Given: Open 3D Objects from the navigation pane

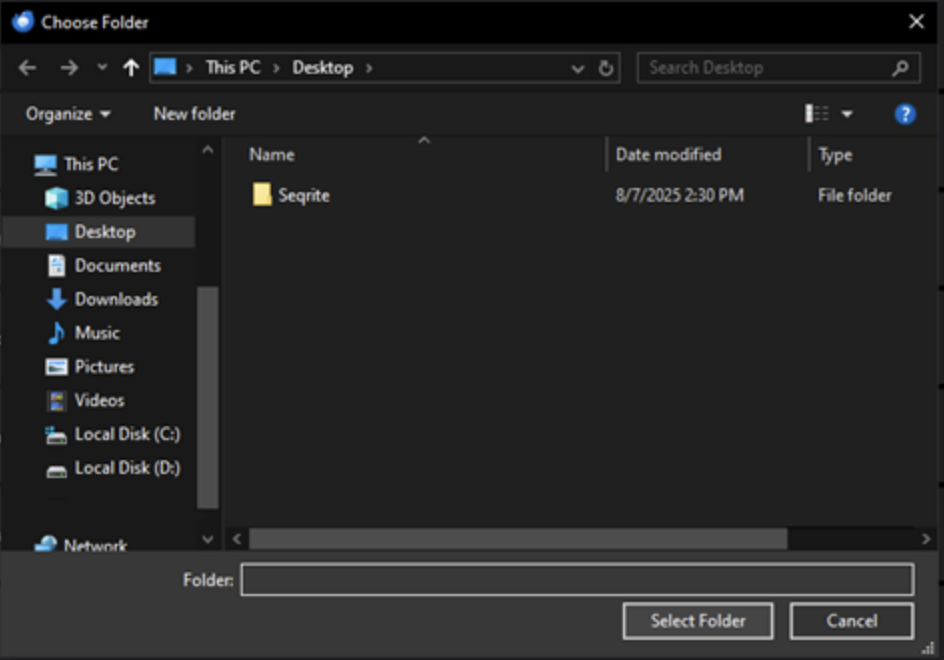Looking at the screenshot, I should [x=114, y=198].
